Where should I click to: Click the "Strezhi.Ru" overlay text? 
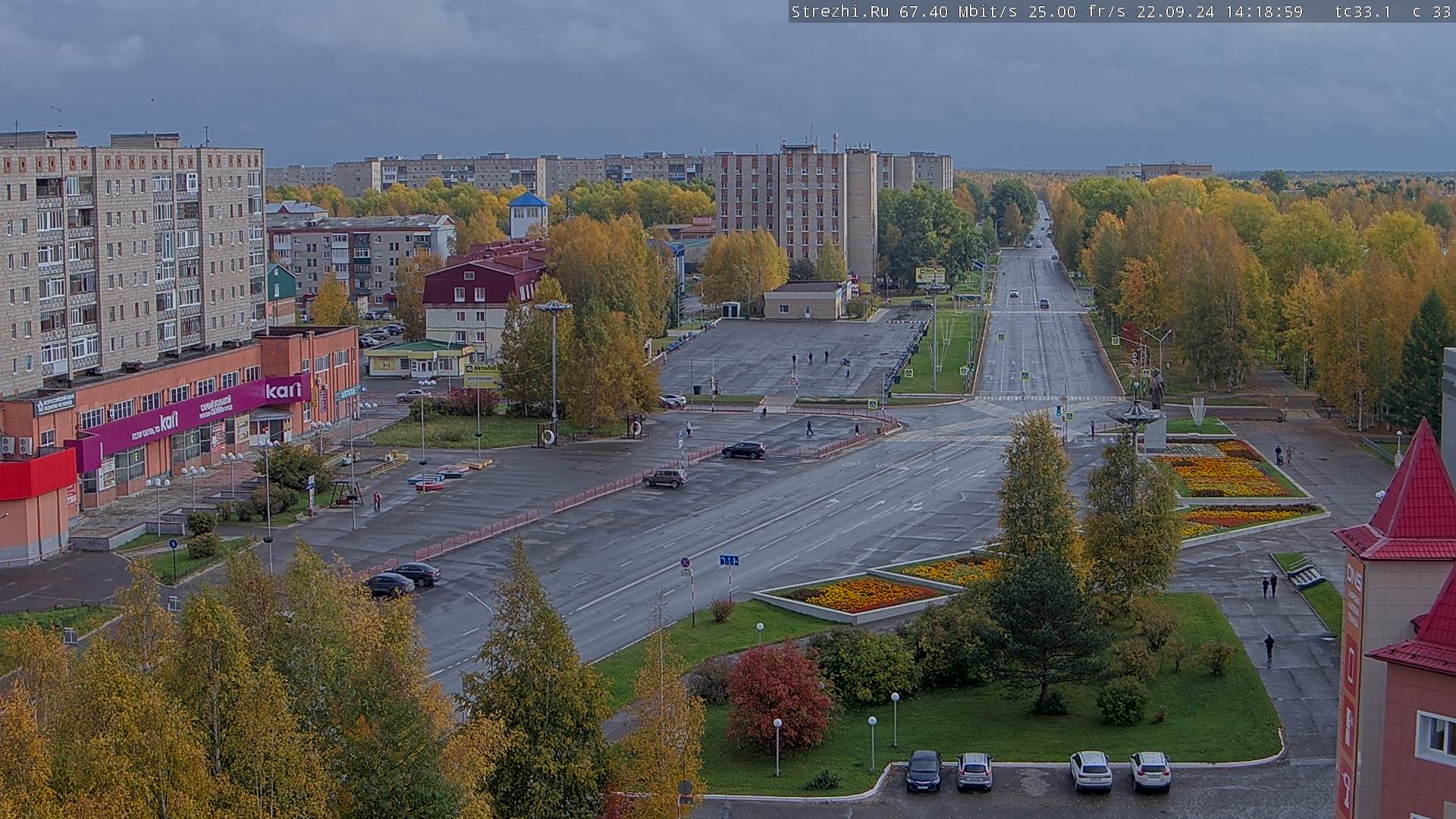[x=842, y=11]
